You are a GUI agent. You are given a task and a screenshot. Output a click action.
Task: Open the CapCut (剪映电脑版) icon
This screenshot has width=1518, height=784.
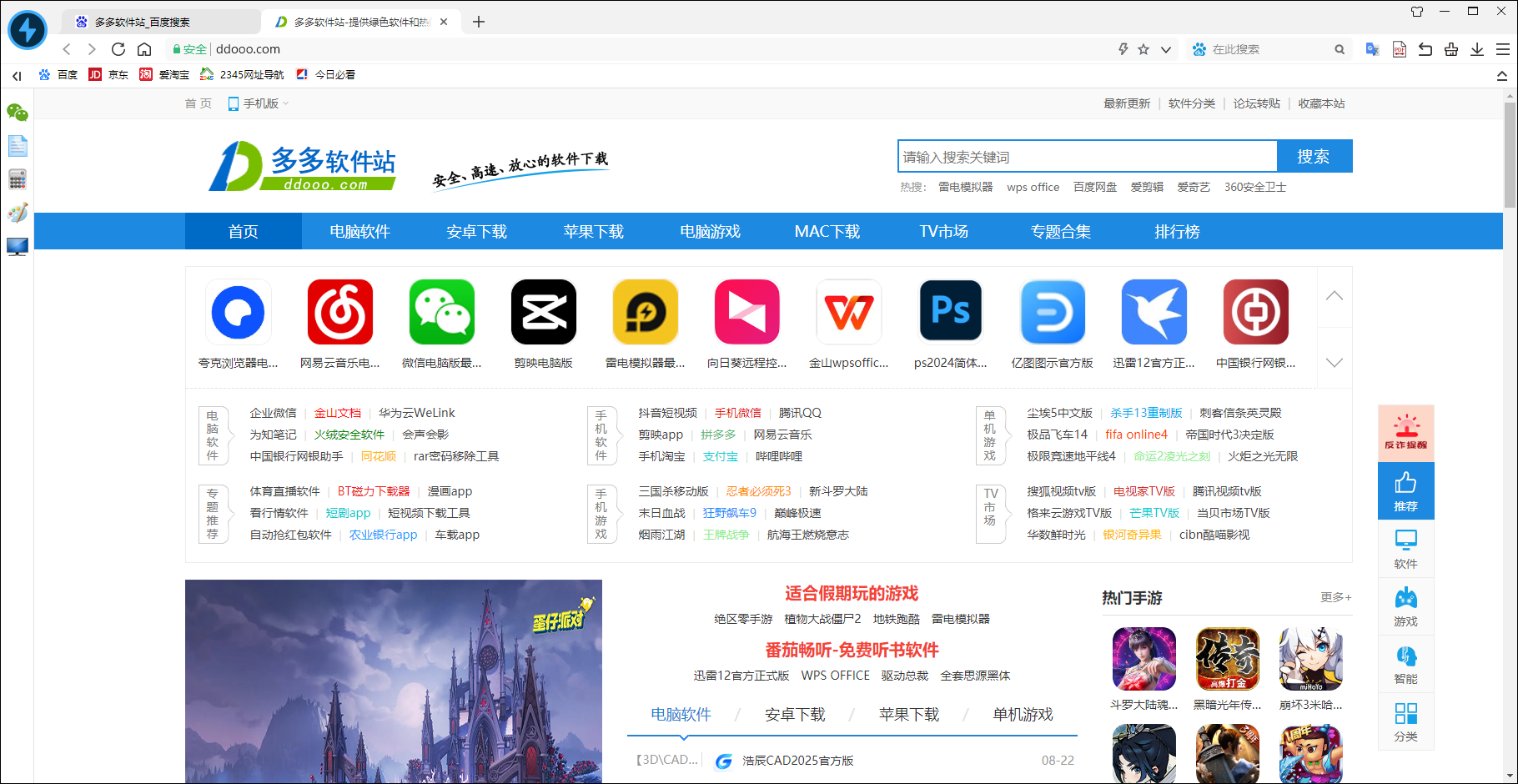click(544, 312)
